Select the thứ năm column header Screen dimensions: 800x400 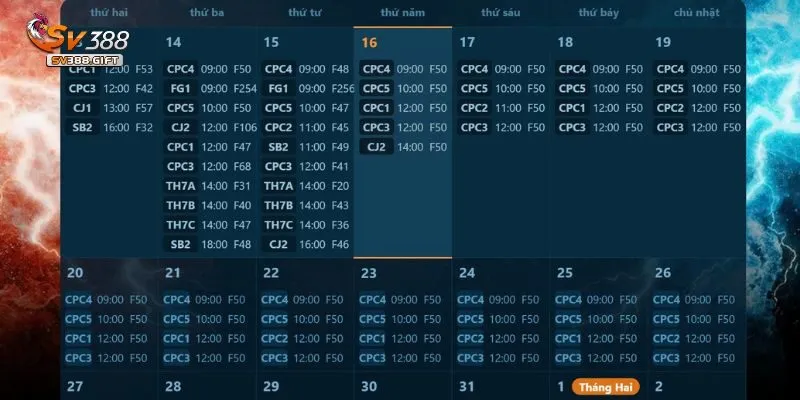(402, 13)
